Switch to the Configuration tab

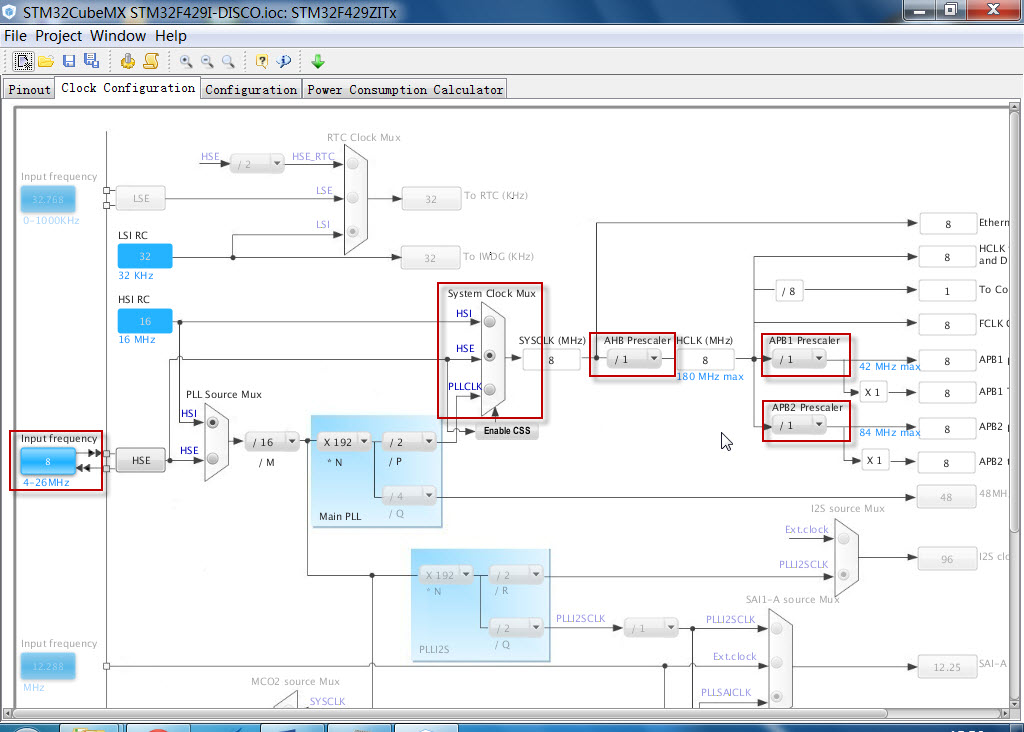point(251,89)
